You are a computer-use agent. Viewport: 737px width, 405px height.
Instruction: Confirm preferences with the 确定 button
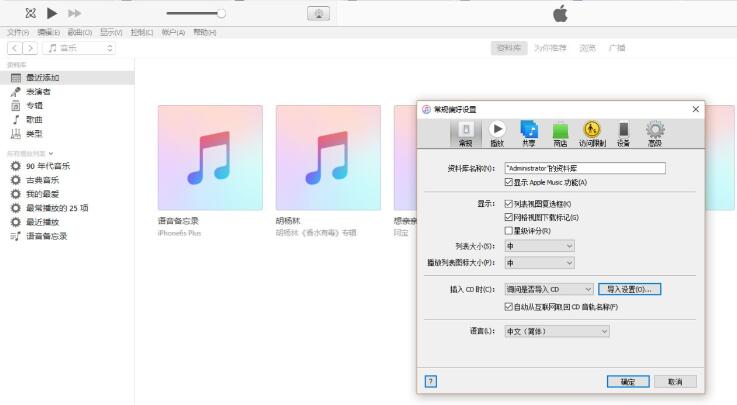click(x=628, y=382)
